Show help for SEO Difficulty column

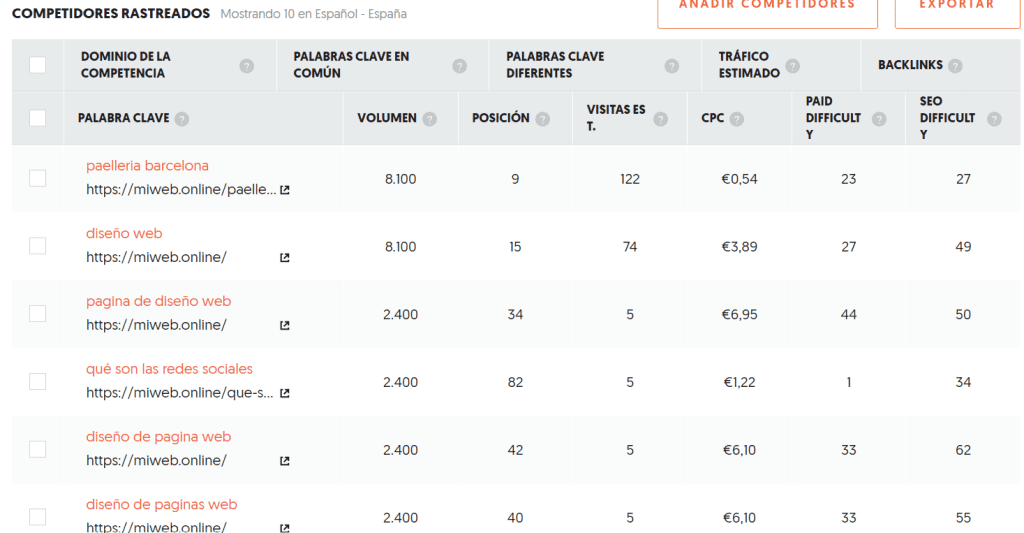click(994, 119)
